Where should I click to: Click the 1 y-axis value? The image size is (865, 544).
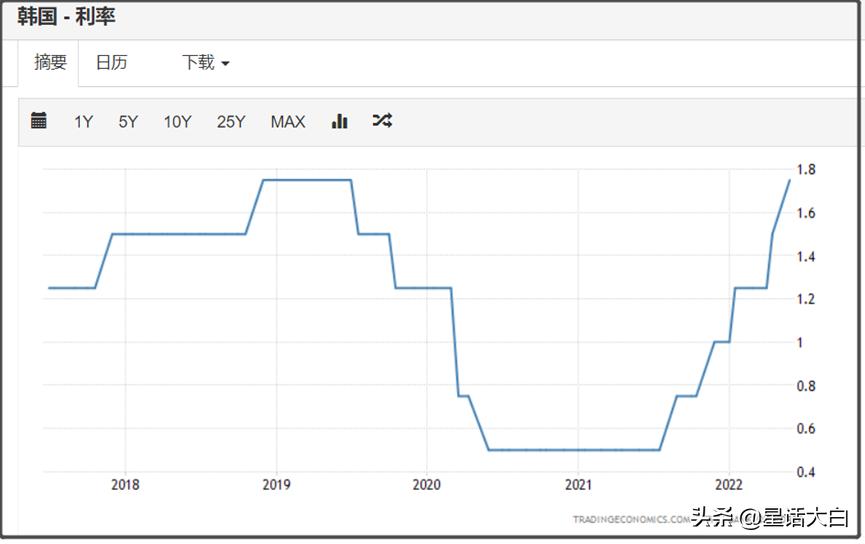pyautogui.click(x=799, y=343)
